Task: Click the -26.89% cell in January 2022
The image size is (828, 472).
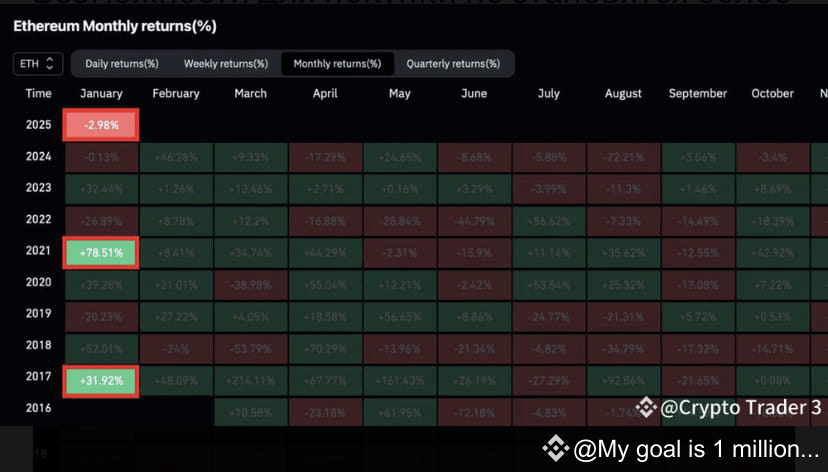Action: 101,221
